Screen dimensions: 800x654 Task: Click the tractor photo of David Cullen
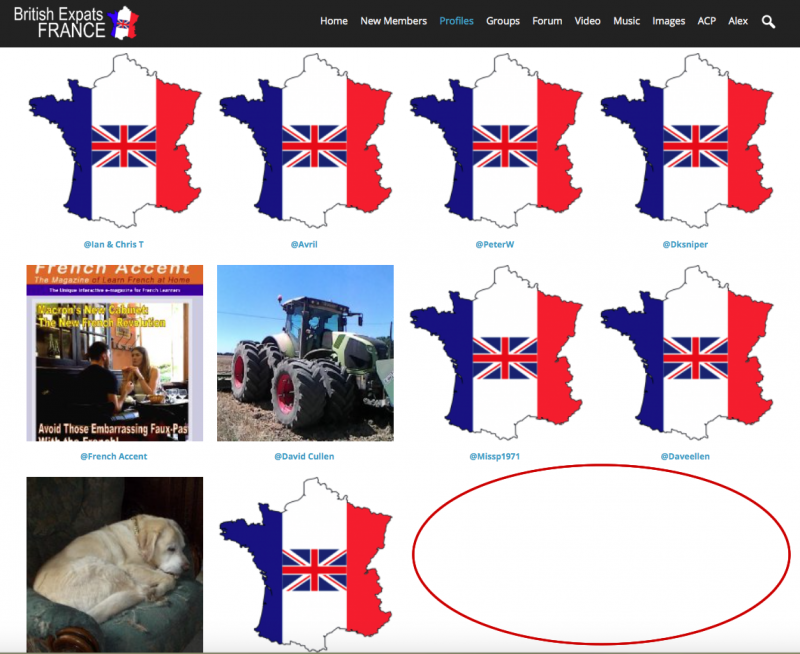pyautogui.click(x=305, y=353)
